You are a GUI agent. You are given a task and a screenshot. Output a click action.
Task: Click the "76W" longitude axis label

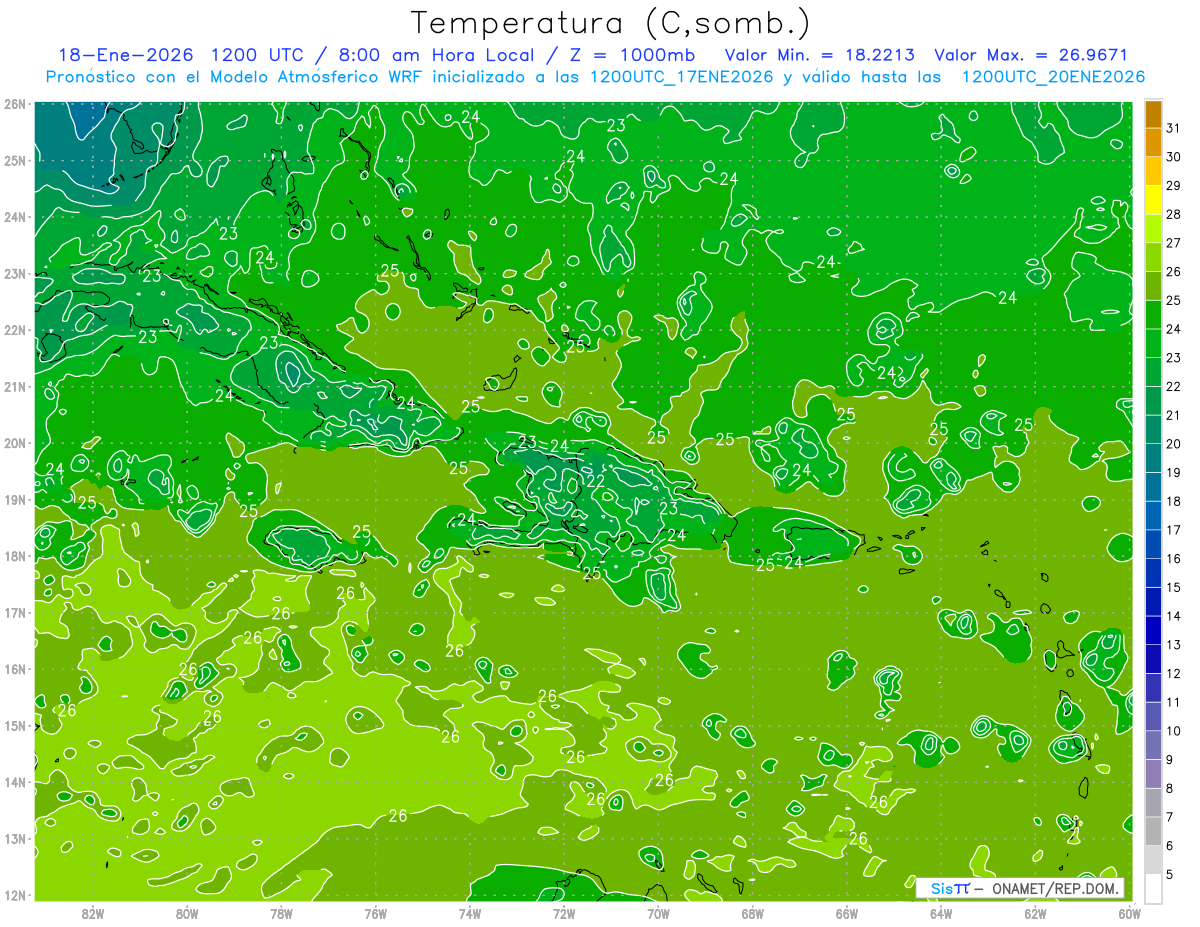[x=375, y=913]
